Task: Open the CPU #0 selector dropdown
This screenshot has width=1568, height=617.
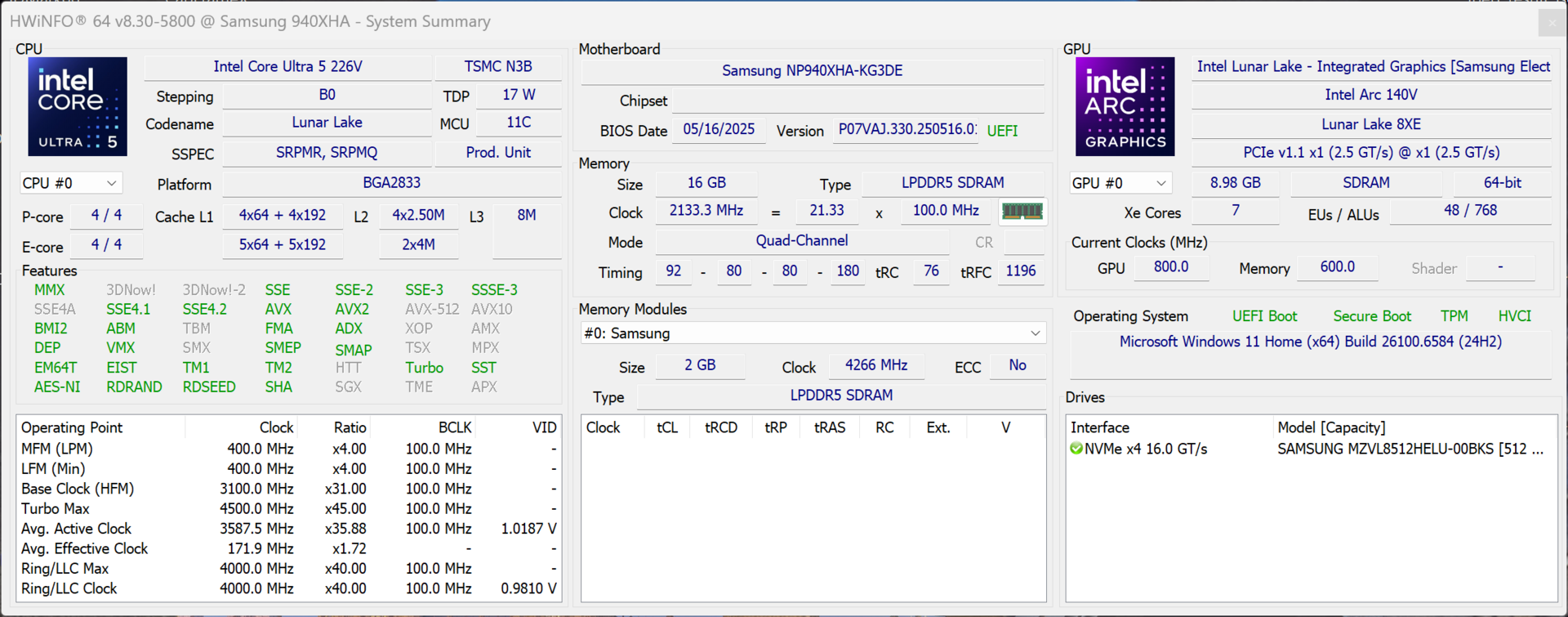Action: point(69,183)
